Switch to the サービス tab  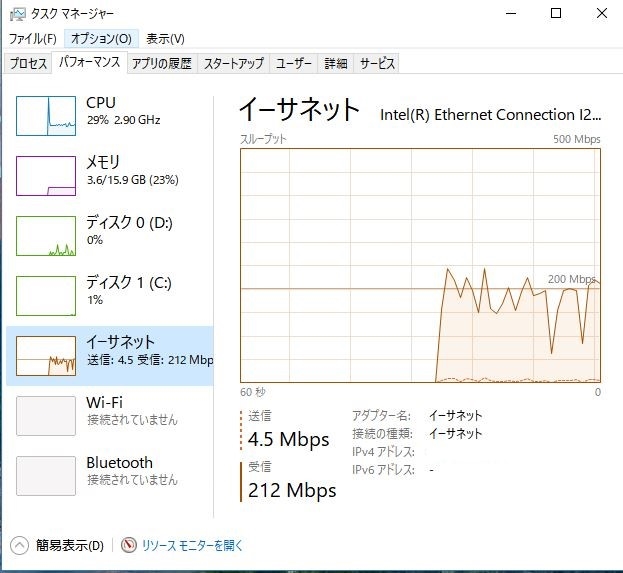coord(377,64)
